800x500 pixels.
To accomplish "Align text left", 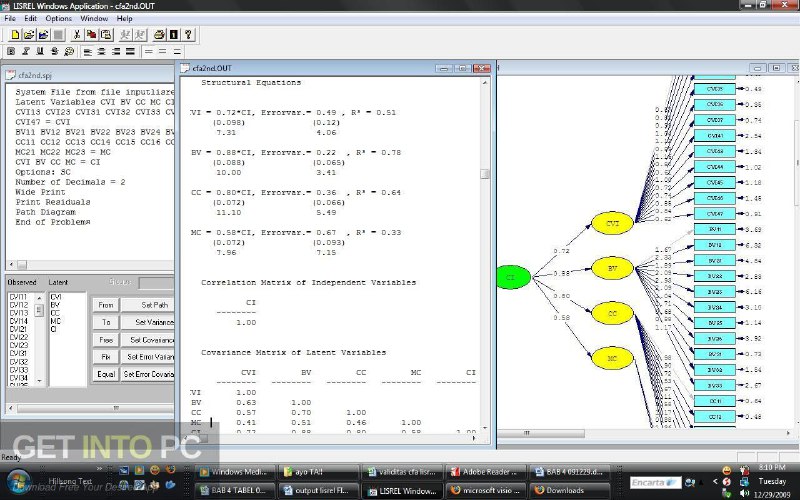I will (x=88, y=52).
